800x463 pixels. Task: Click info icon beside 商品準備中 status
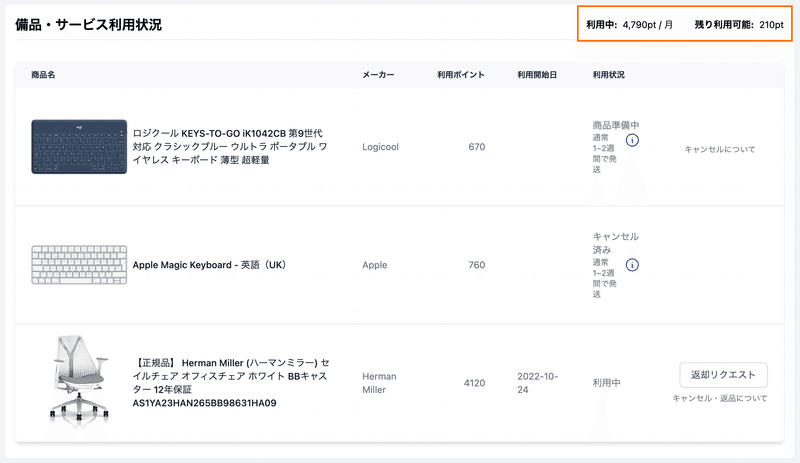point(632,140)
